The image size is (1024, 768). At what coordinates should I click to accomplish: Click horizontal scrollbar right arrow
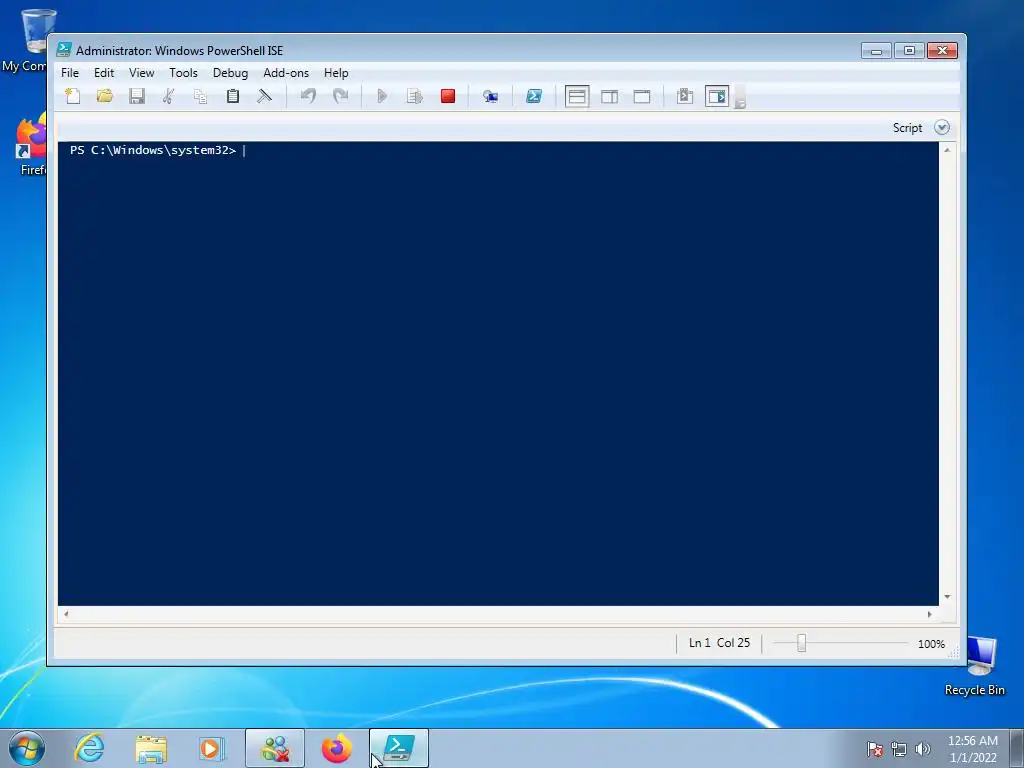pyautogui.click(x=930, y=614)
